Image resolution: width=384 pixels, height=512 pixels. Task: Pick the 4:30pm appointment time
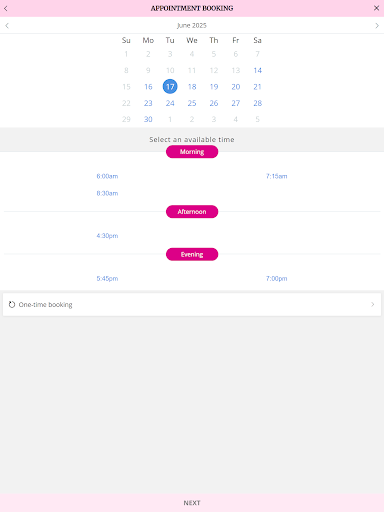tap(107, 236)
